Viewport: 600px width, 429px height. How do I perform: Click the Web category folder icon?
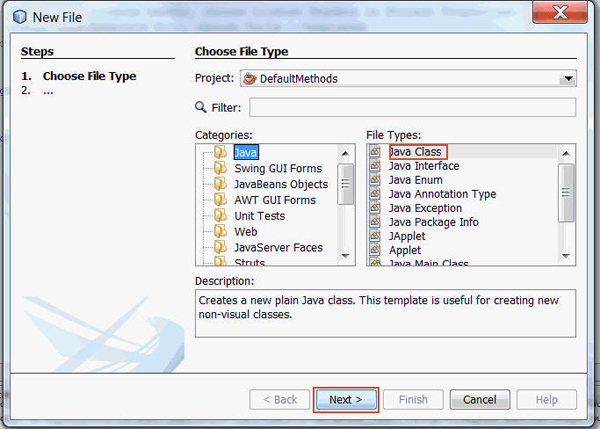(x=220, y=231)
